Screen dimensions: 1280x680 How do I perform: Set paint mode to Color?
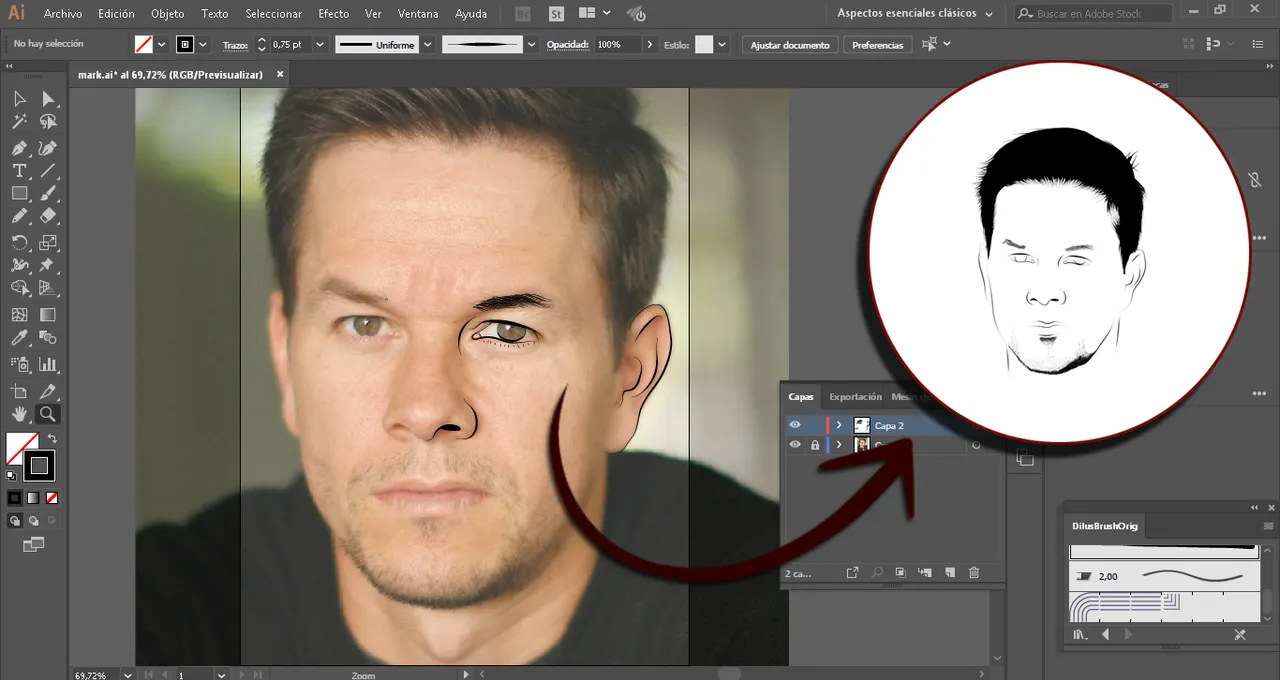click(x=15, y=497)
